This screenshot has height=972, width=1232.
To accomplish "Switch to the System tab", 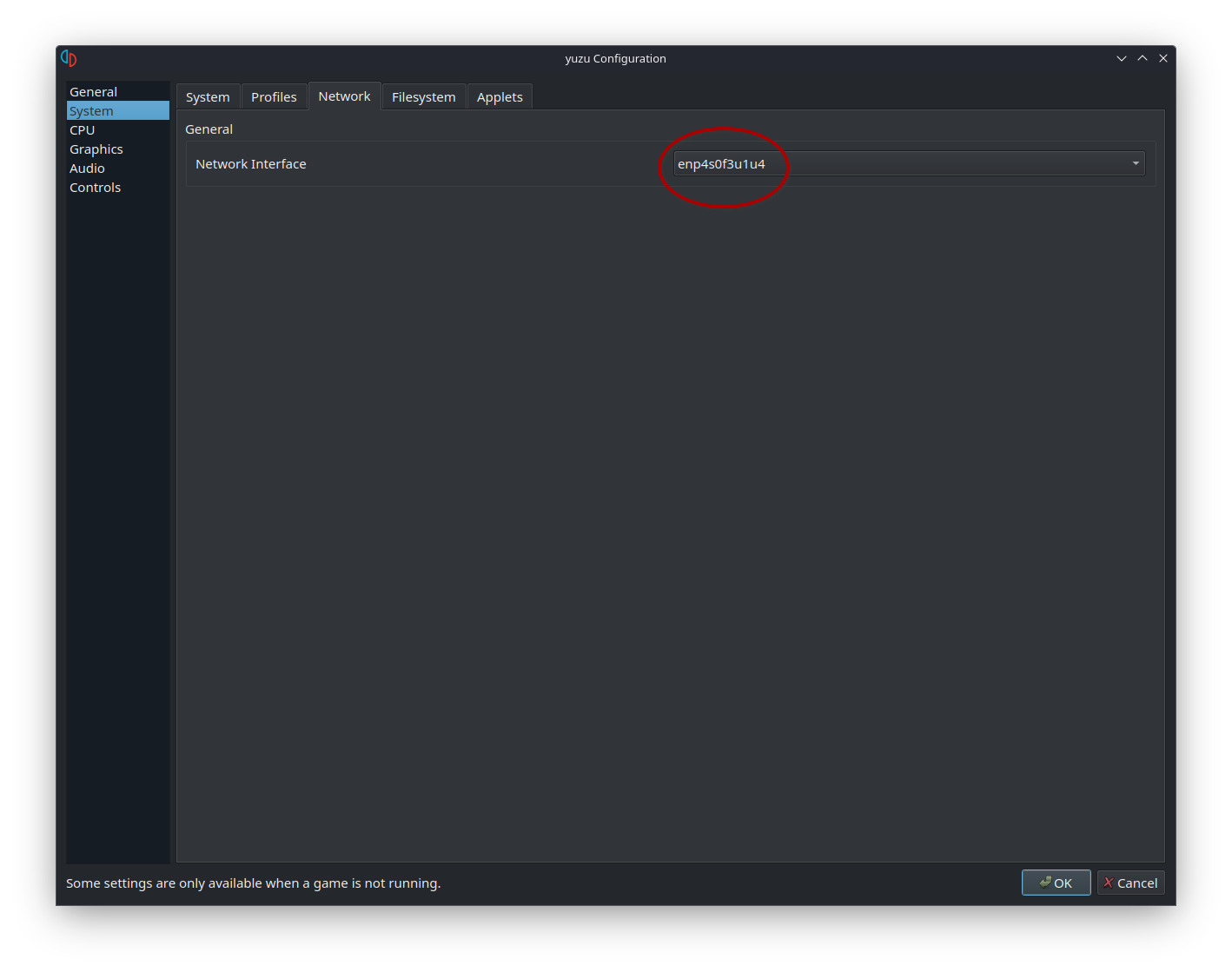I will click(x=208, y=97).
